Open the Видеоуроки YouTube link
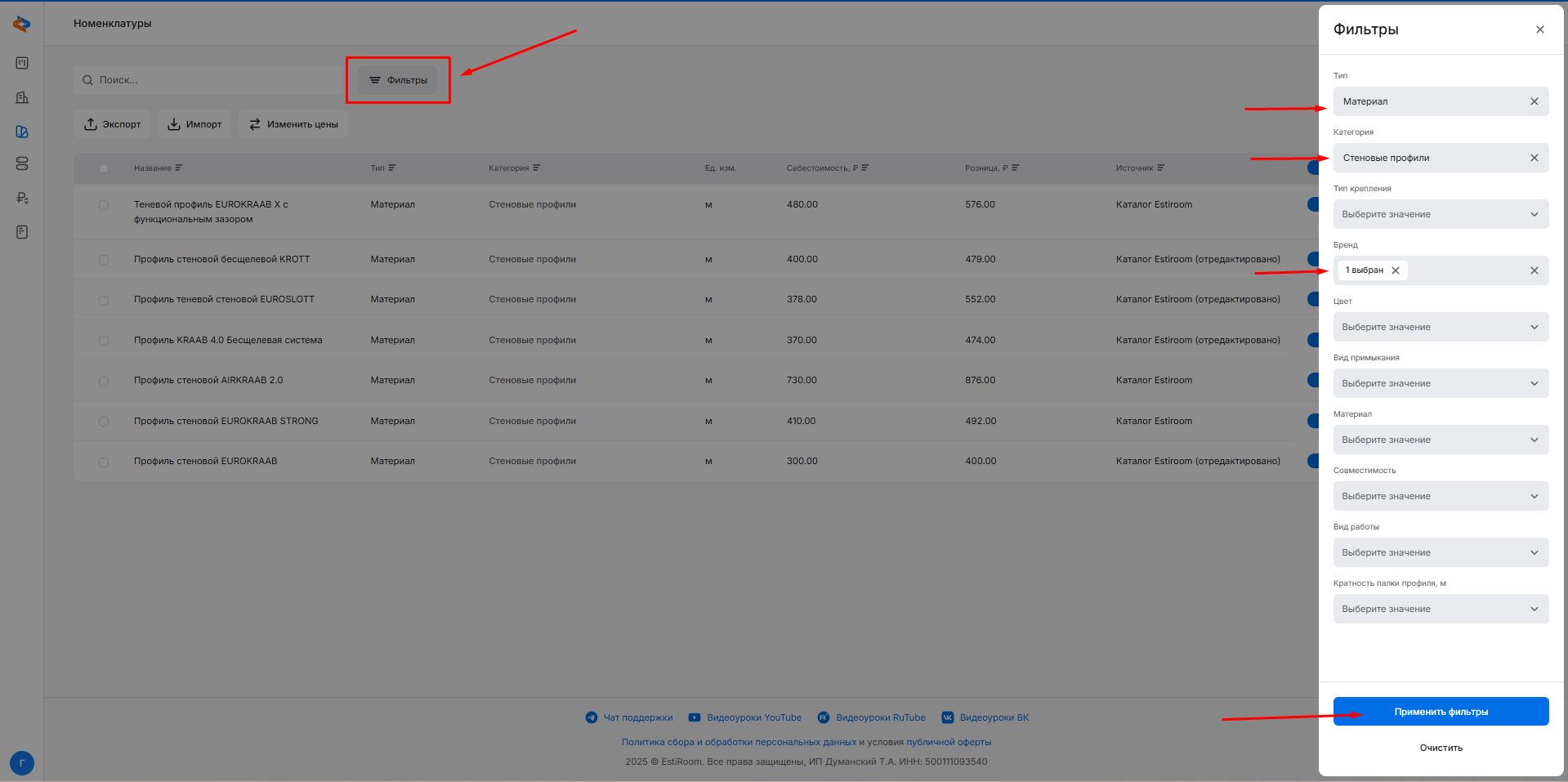This screenshot has height=782, width=1568. 753,717
